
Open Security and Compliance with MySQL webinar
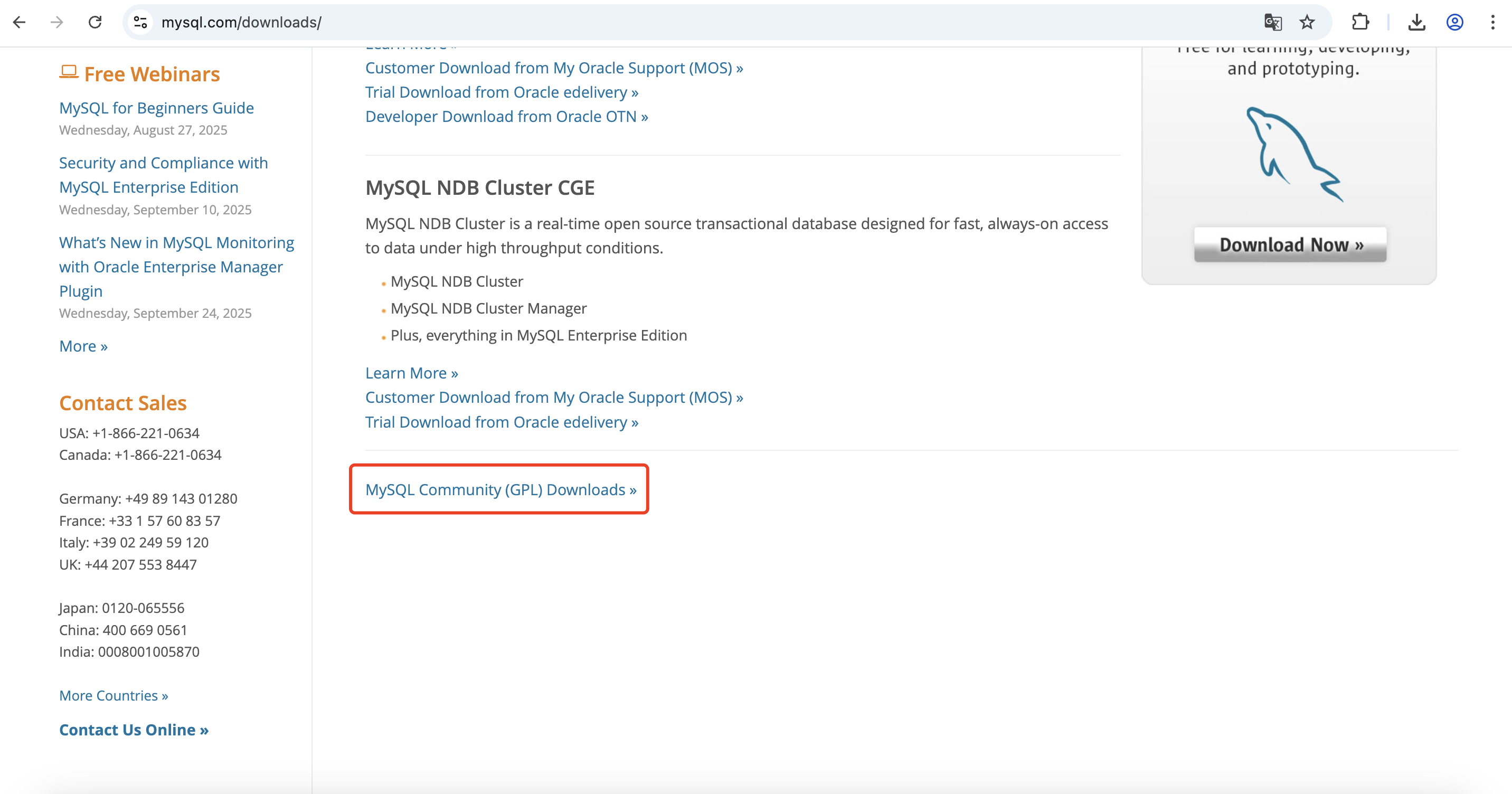pyautogui.click(x=164, y=175)
